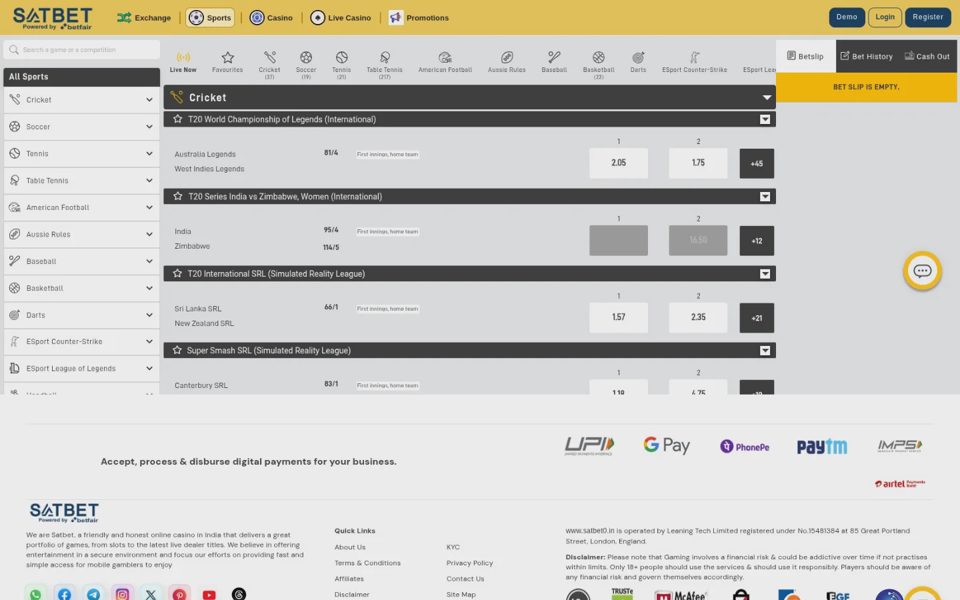Switch to the Cash Out tab

click(x=927, y=56)
